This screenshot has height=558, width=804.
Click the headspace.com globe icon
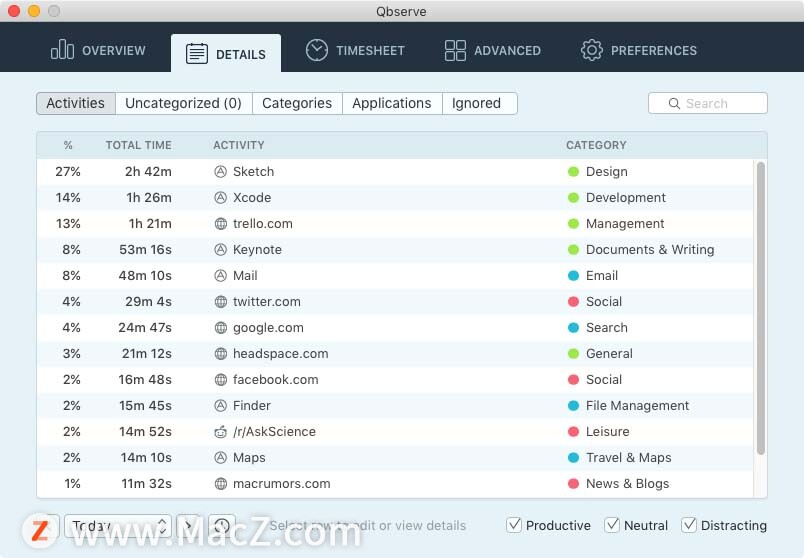coord(220,353)
